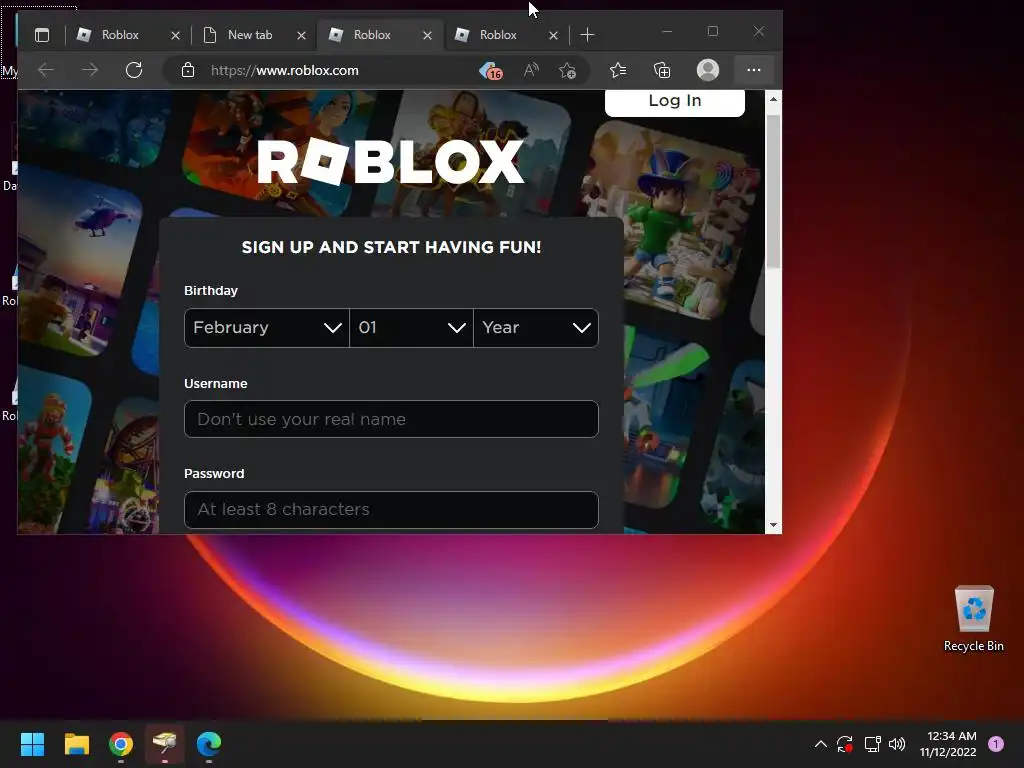Image resolution: width=1024 pixels, height=768 pixels.
Task: Open Edge Settings and more menu
Action: tap(754, 70)
